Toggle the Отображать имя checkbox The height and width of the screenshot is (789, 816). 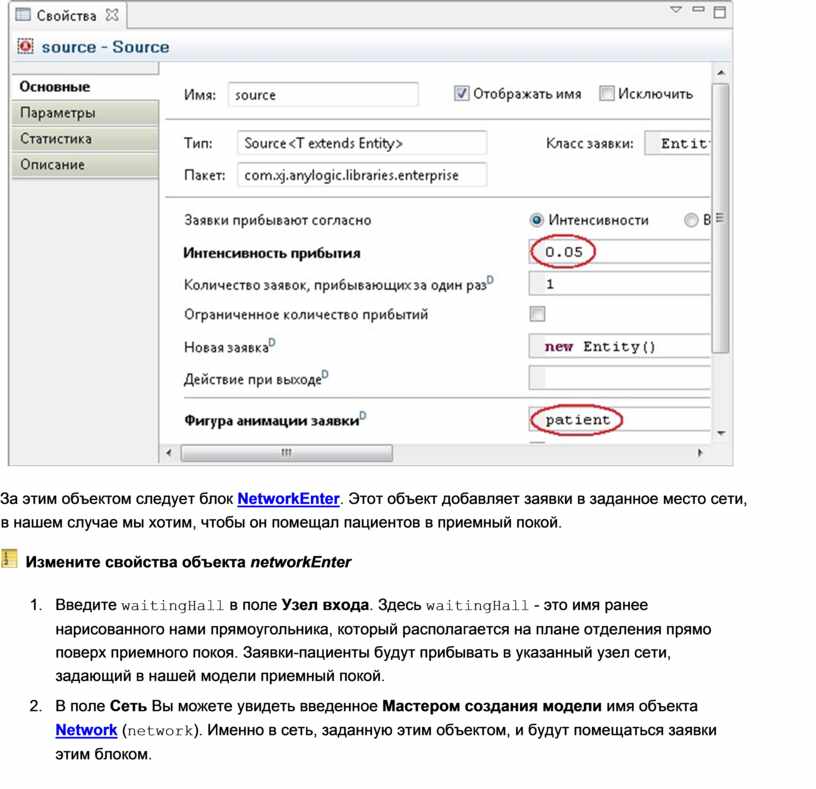(461, 93)
